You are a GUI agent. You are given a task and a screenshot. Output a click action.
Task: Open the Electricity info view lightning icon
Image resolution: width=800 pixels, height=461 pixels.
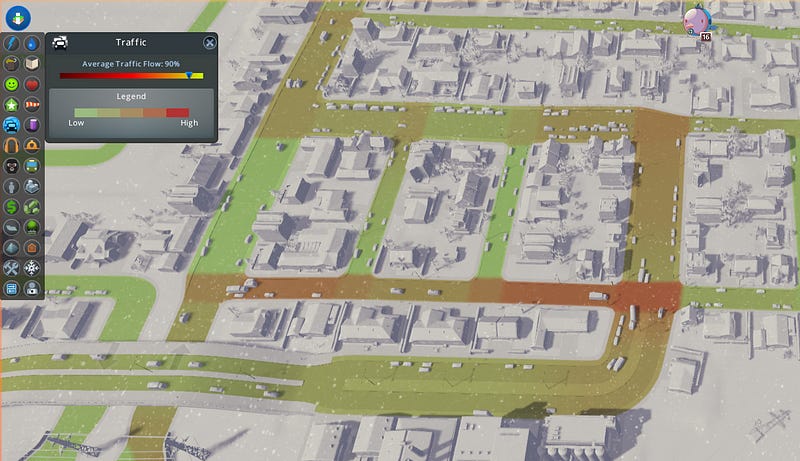tap(11, 43)
